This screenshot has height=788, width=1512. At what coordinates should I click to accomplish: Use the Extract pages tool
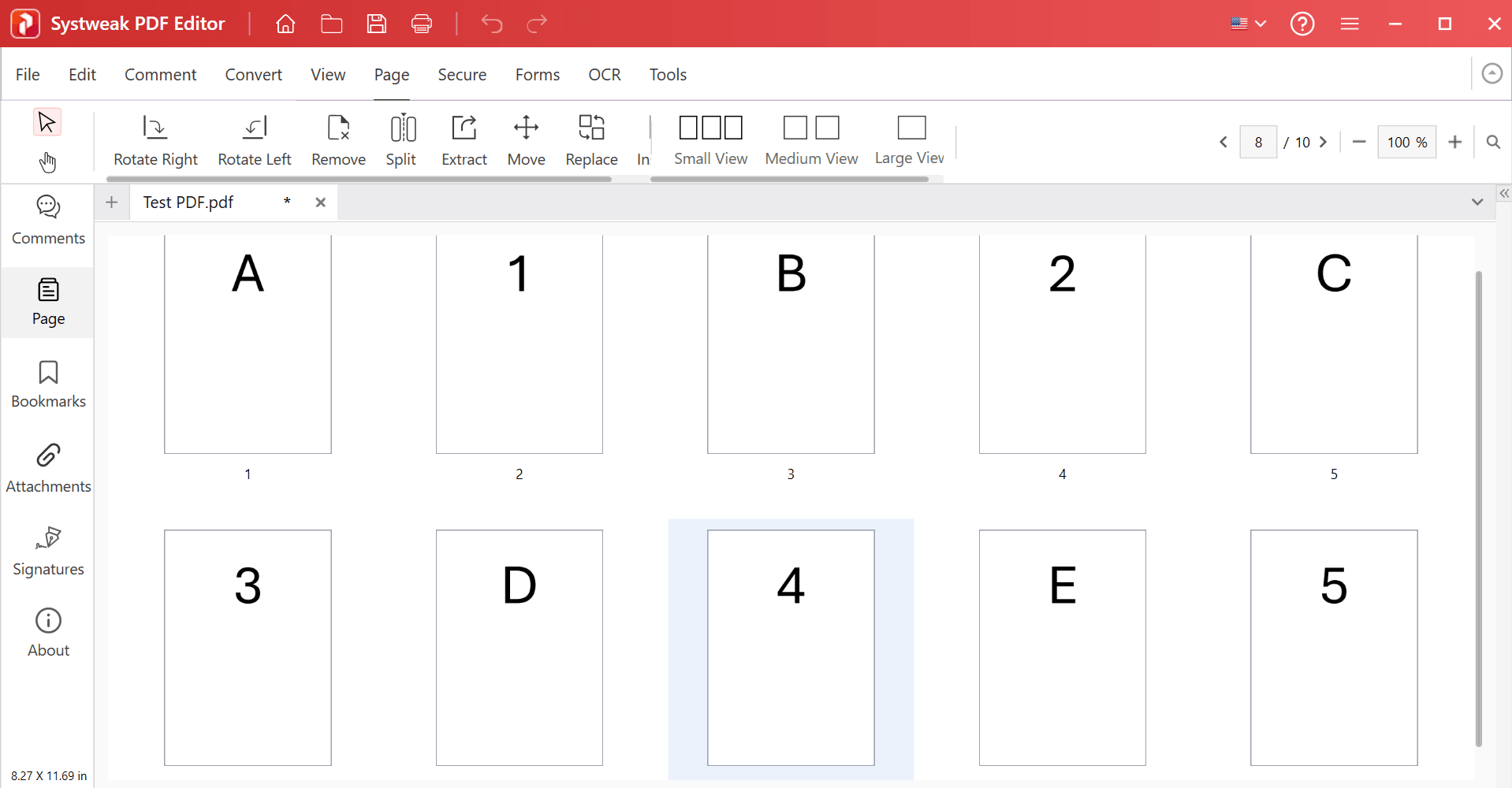[464, 140]
